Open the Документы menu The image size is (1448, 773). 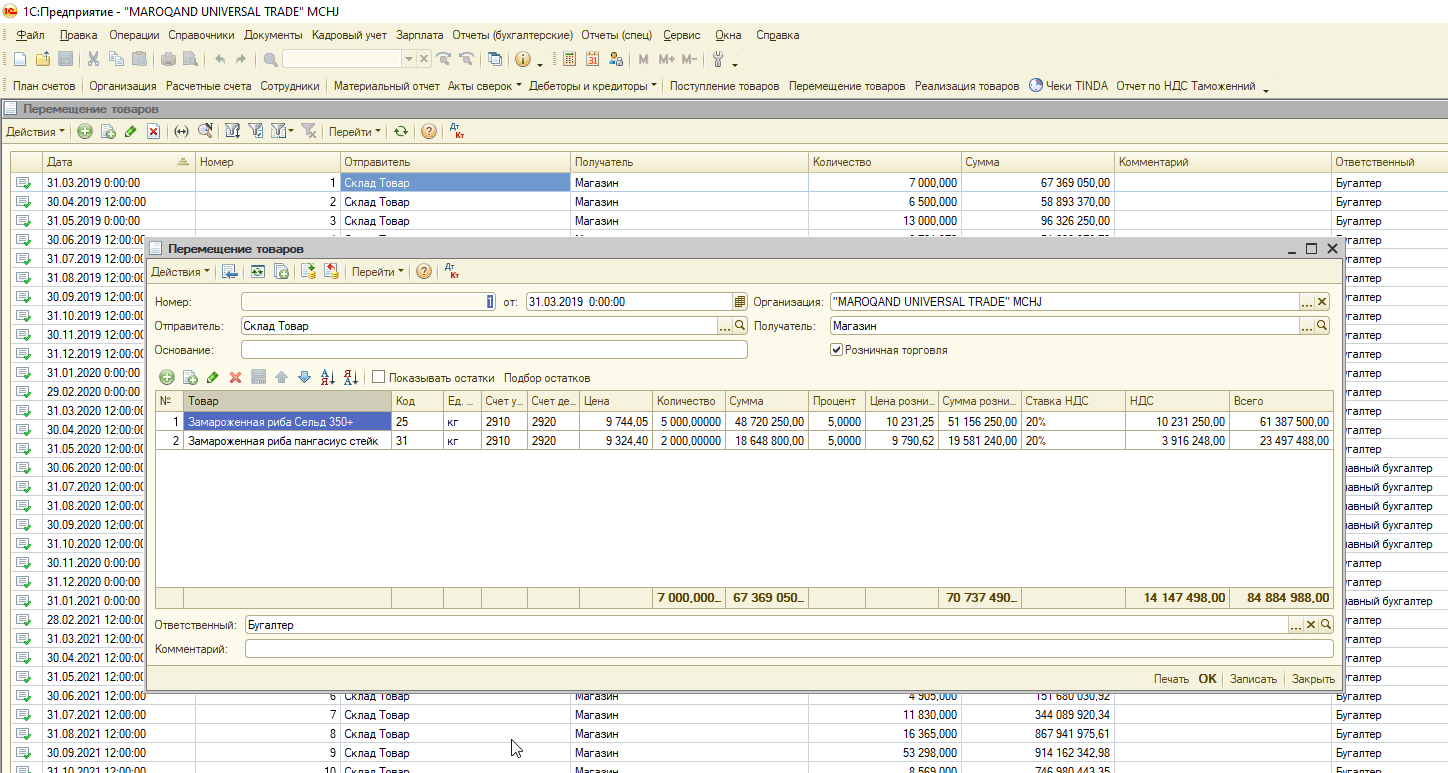click(x=273, y=35)
